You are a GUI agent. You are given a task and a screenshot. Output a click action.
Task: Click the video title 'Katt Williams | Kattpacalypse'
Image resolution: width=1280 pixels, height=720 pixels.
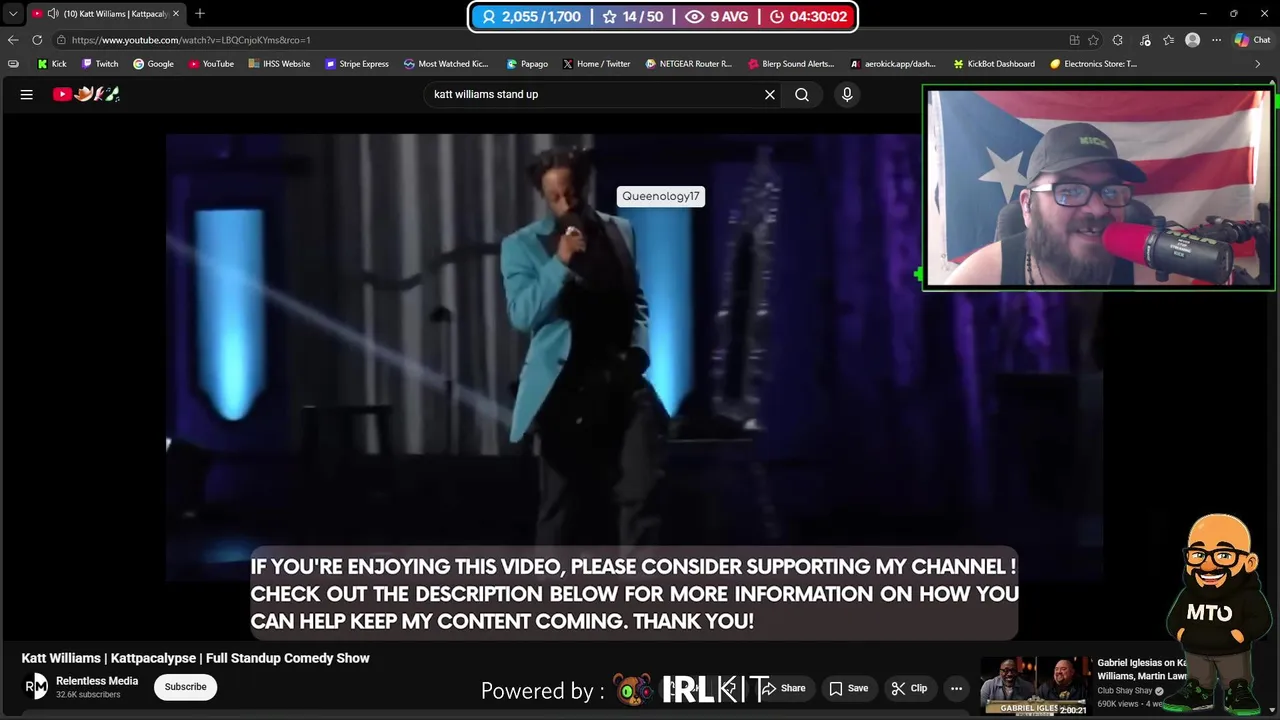(x=196, y=658)
